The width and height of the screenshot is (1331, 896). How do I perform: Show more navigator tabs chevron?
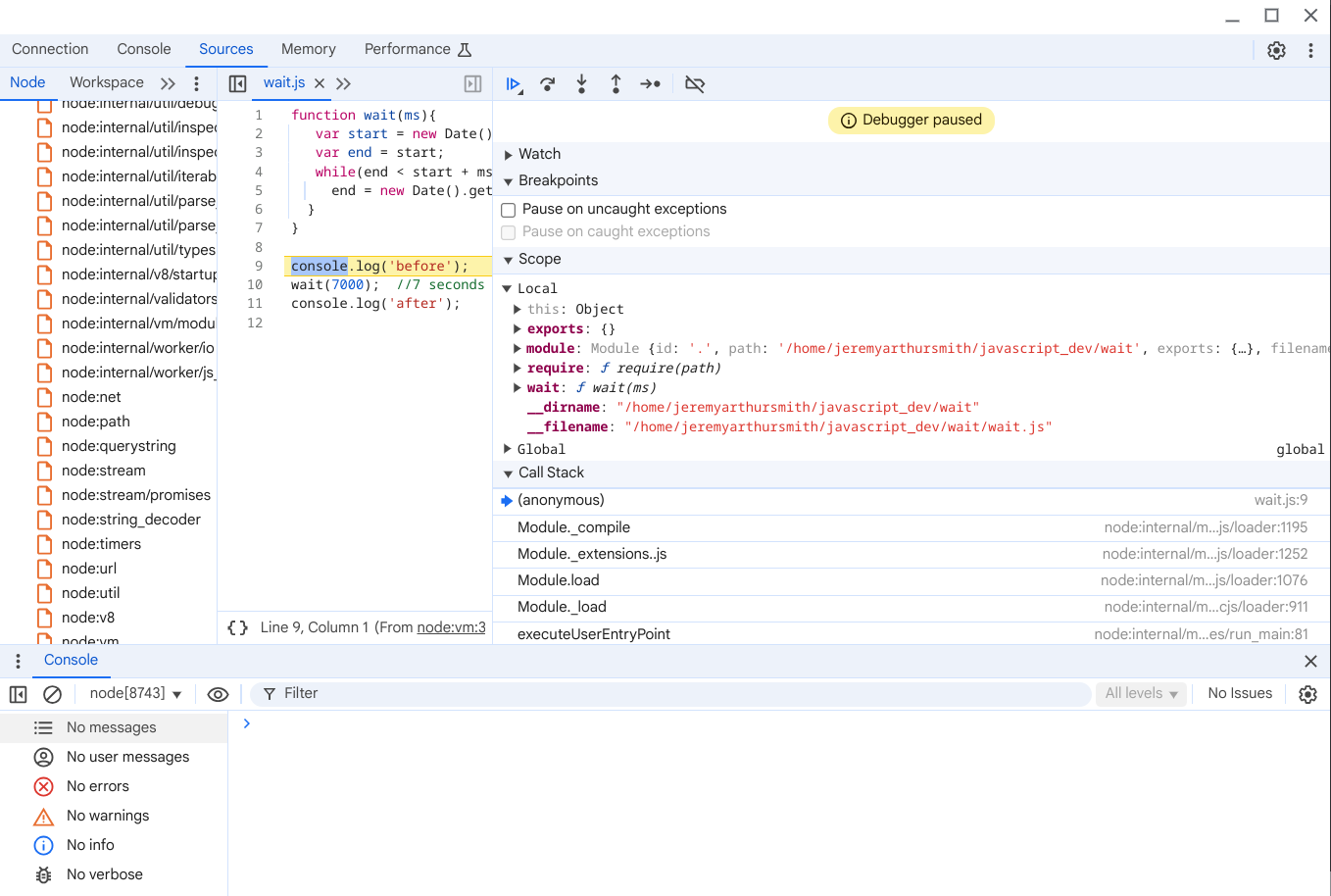pos(168,83)
